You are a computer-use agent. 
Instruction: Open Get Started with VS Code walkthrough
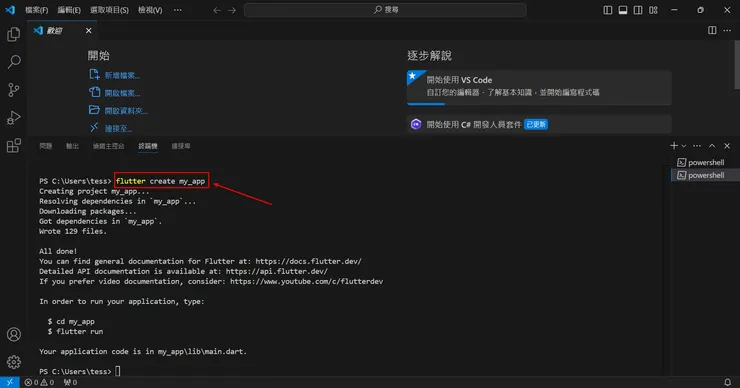[x=539, y=87]
